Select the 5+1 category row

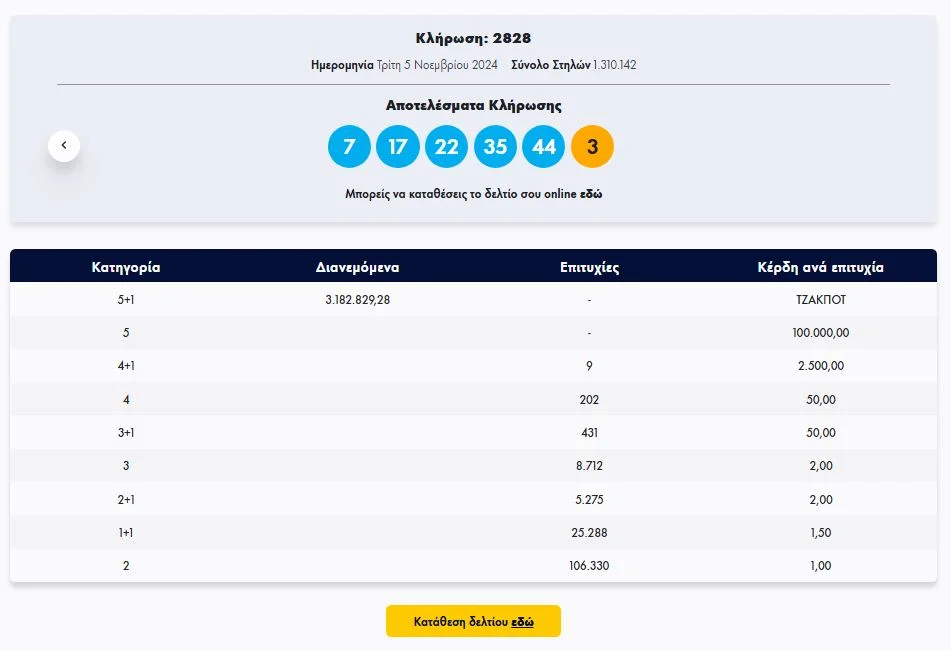[126, 300]
